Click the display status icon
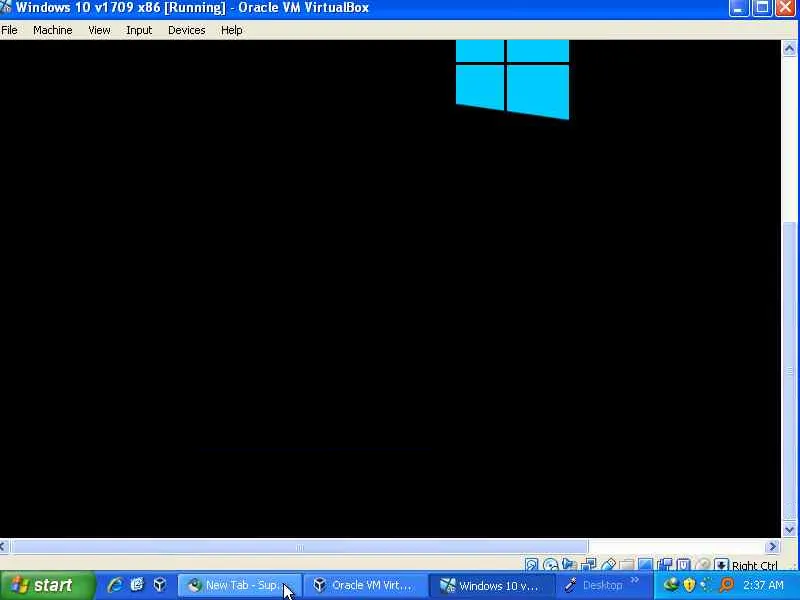Image resolution: width=800 pixels, height=600 pixels. (x=645, y=564)
